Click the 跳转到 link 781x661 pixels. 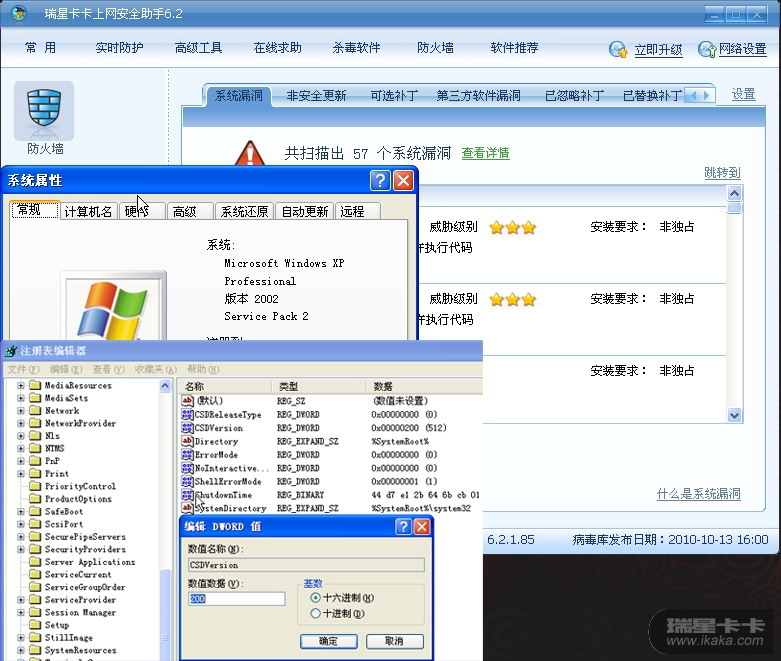(x=722, y=173)
